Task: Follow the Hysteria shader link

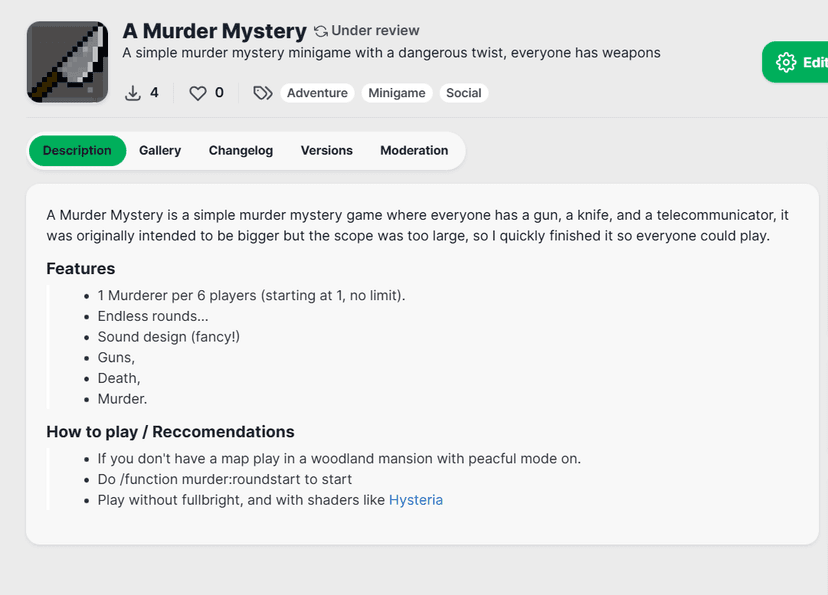Action: 415,500
